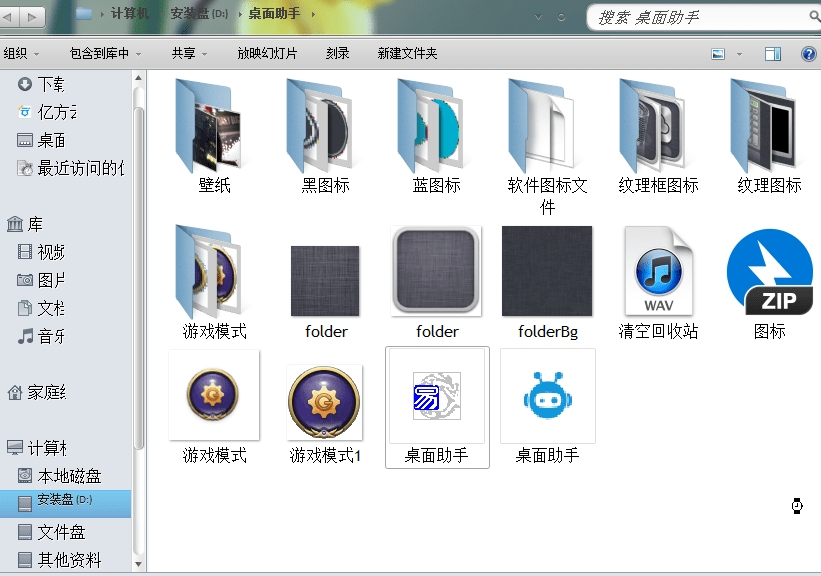Open 亿方云 in navigation pane

(47, 112)
